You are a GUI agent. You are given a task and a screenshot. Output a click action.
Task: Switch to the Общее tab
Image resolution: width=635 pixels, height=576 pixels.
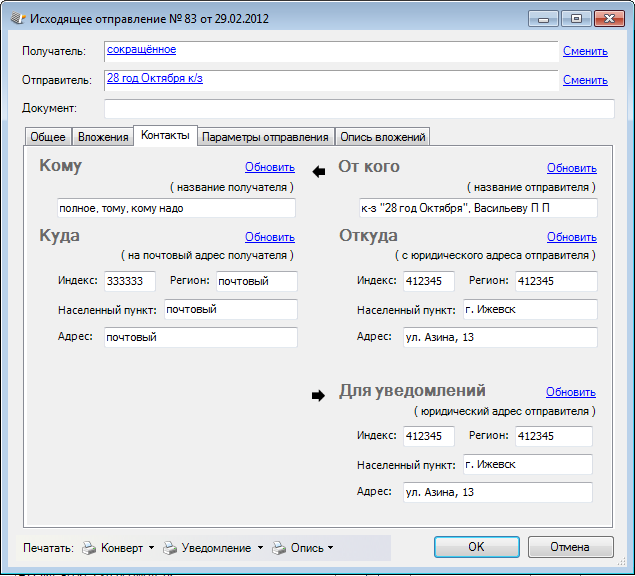click(48, 137)
